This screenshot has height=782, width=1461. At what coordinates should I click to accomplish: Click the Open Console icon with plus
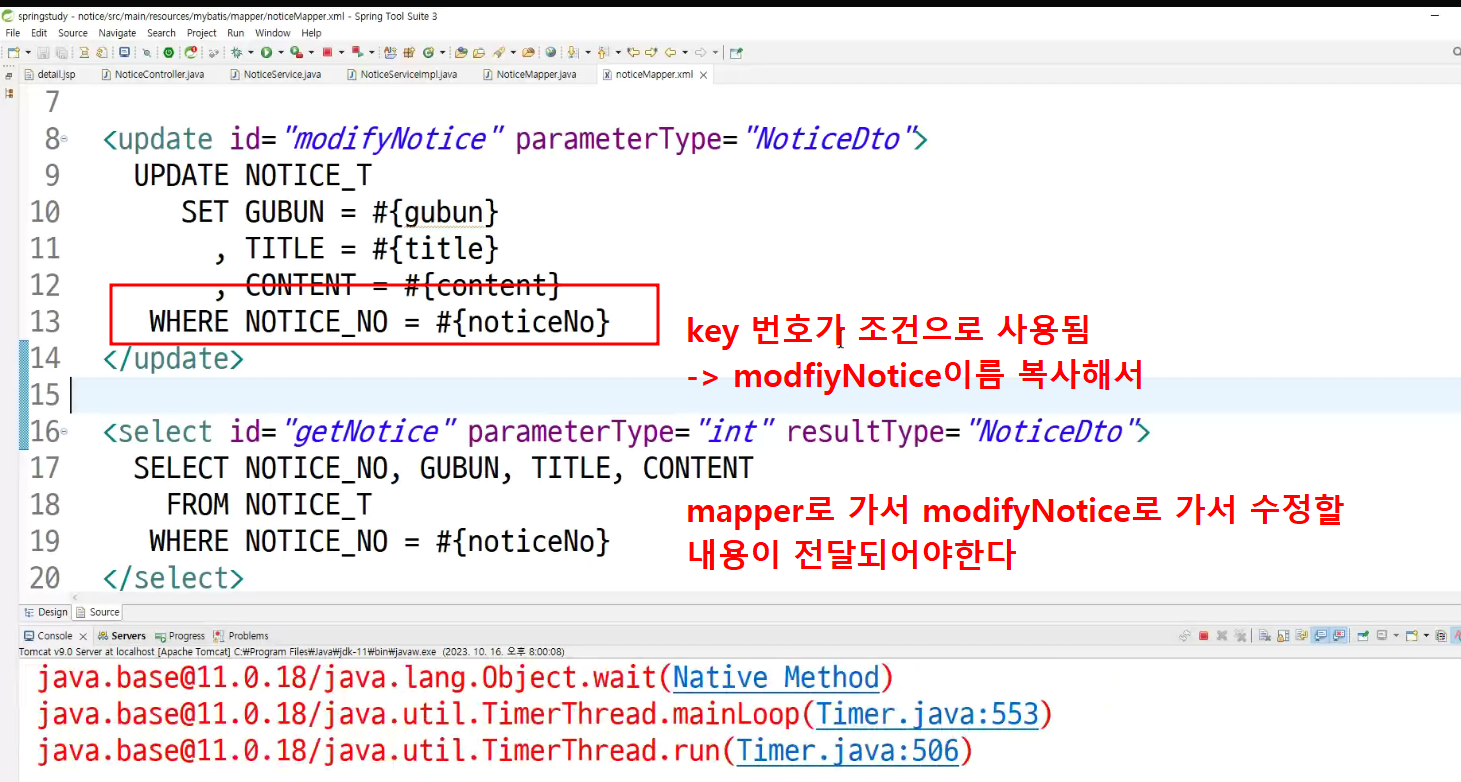point(1412,636)
